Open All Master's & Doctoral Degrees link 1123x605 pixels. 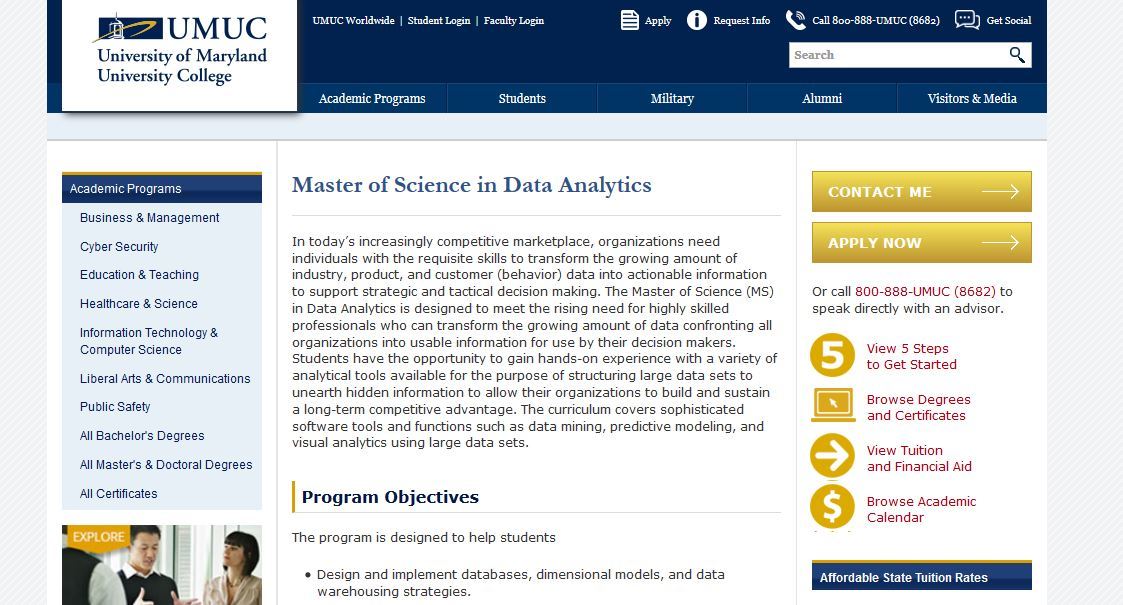coord(164,464)
